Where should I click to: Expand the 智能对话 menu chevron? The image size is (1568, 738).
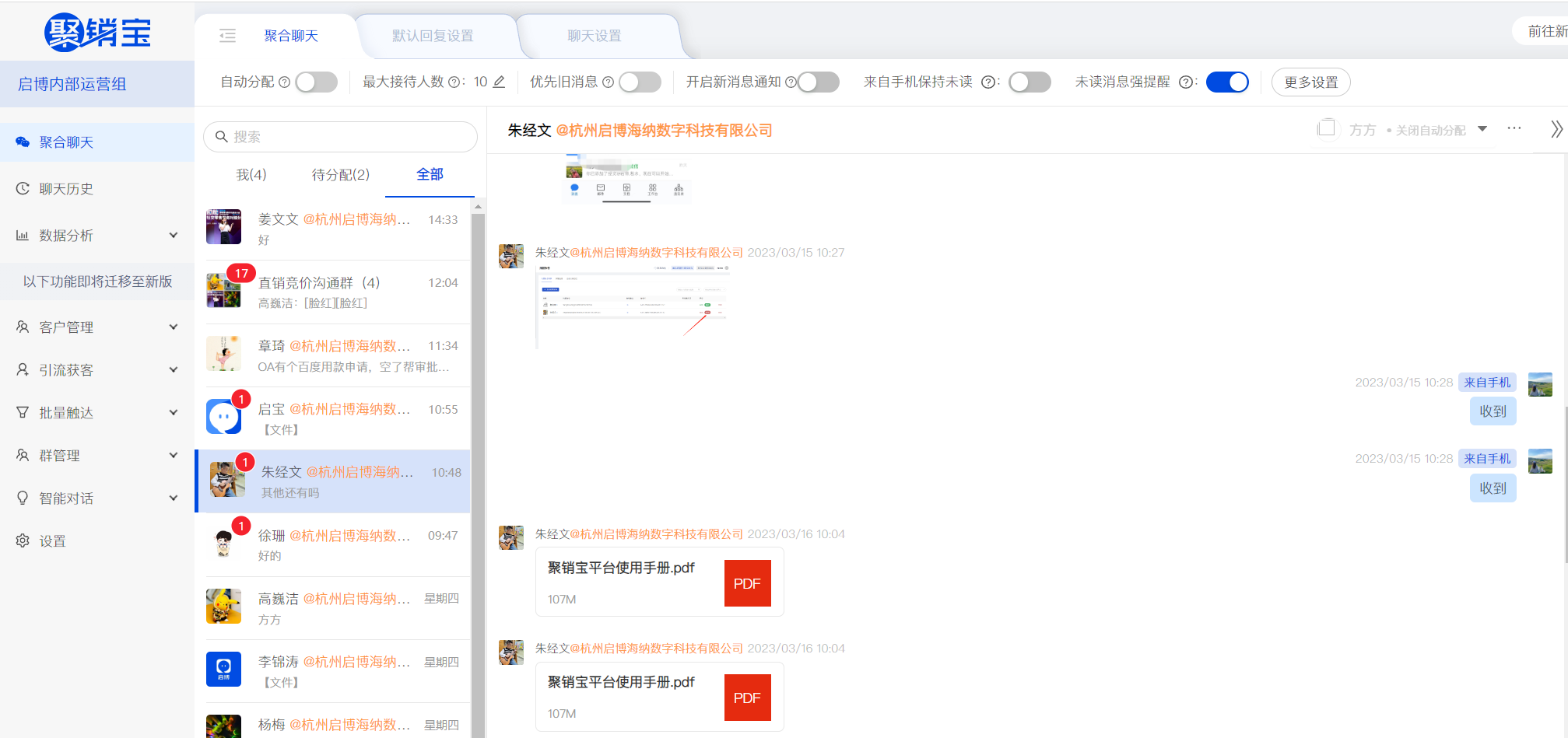point(174,498)
